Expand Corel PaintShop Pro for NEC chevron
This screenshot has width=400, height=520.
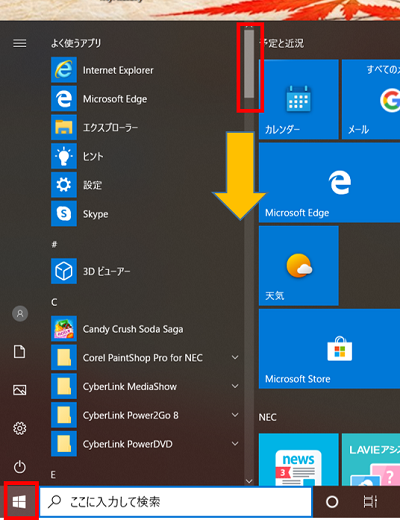(x=235, y=357)
